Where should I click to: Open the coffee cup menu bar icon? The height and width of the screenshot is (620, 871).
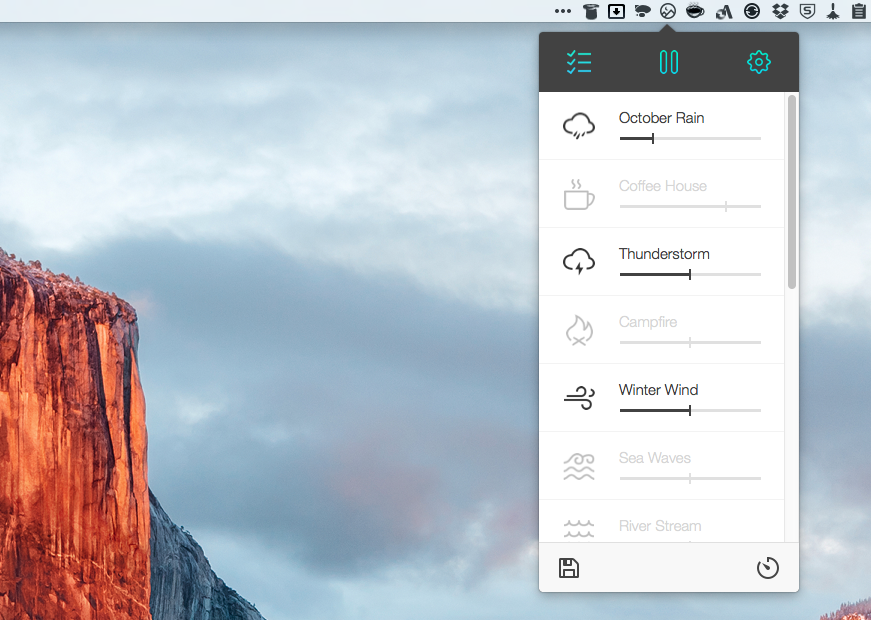pyautogui.click(x=695, y=11)
